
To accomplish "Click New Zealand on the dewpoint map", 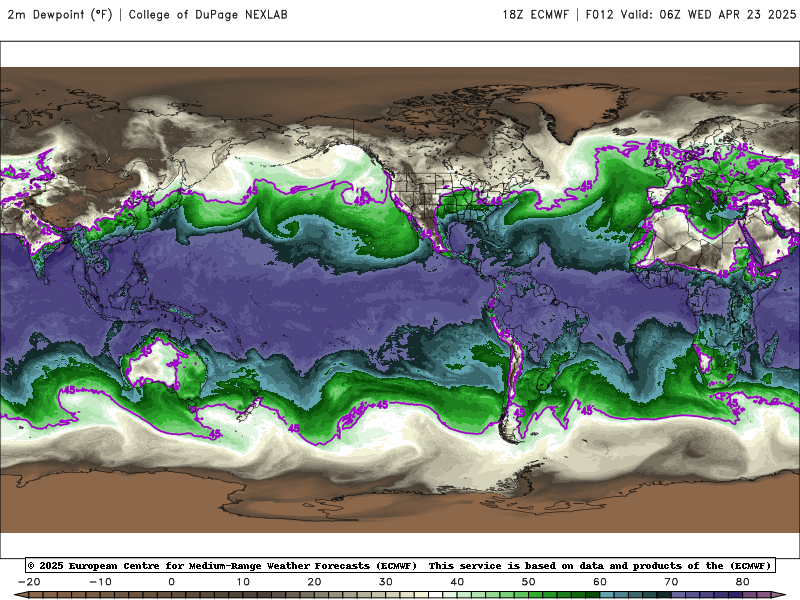I will pyautogui.click(x=250, y=409).
